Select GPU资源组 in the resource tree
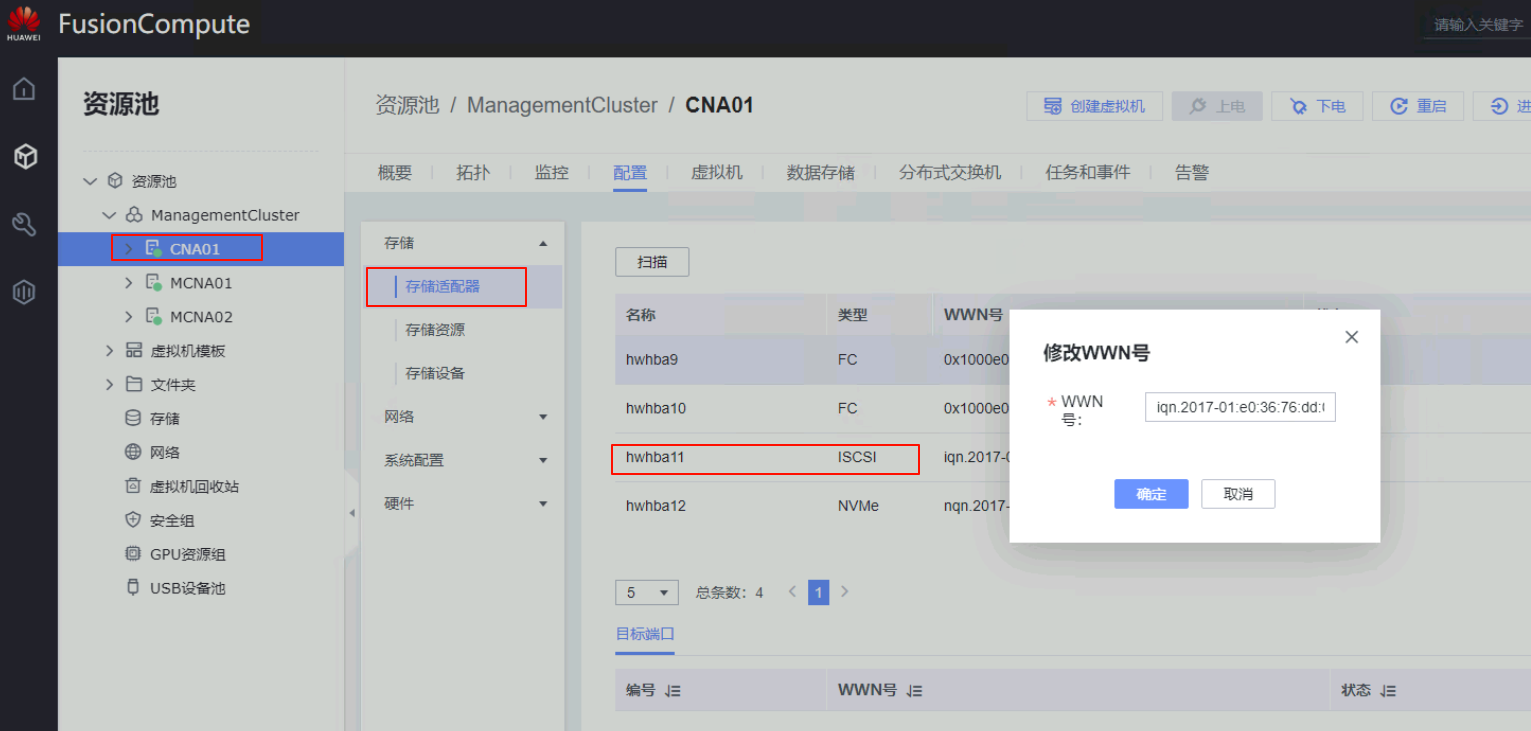The image size is (1531, 731). 187,554
